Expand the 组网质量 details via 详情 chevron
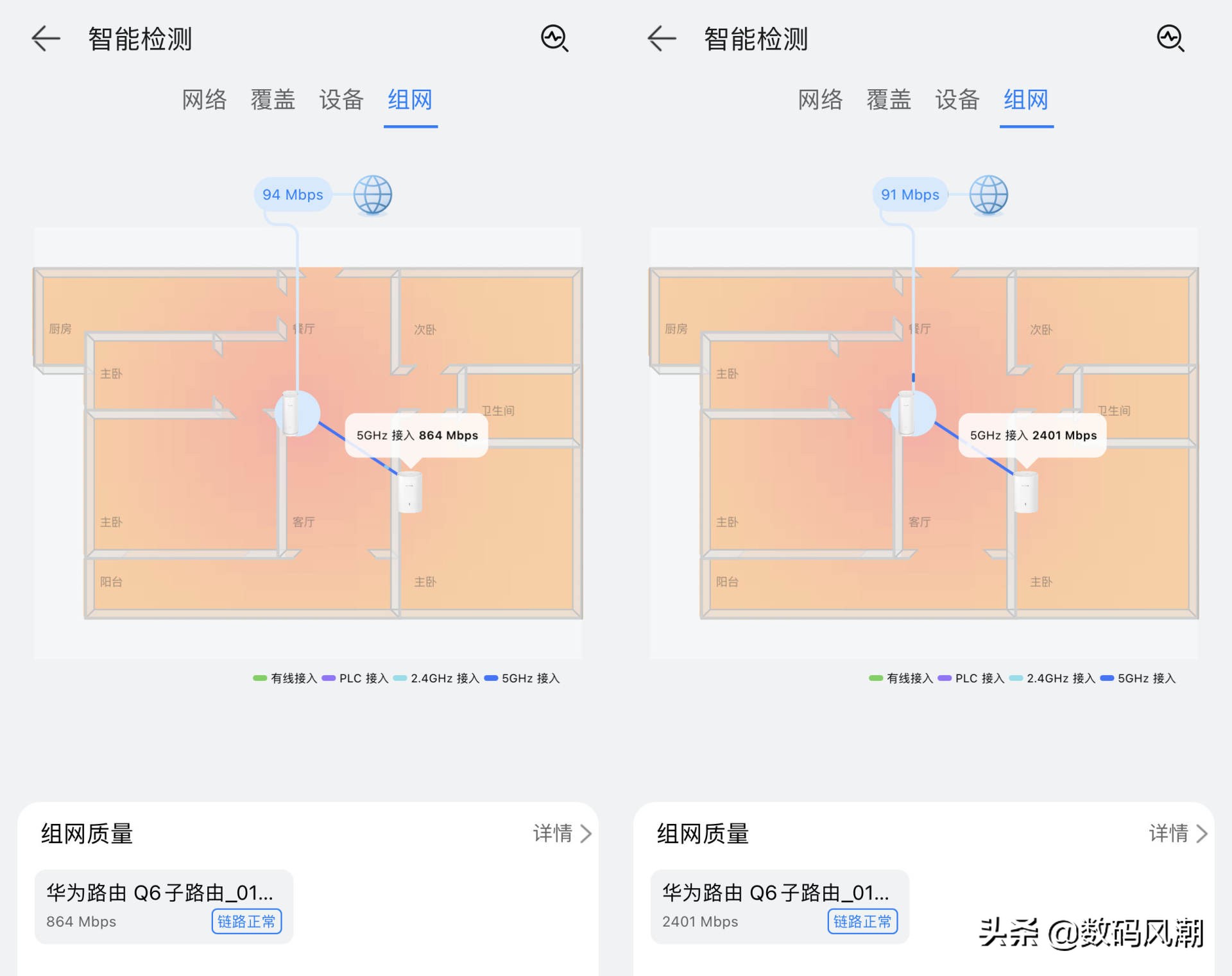Image resolution: width=1232 pixels, height=976 pixels. click(x=563, y=833)
